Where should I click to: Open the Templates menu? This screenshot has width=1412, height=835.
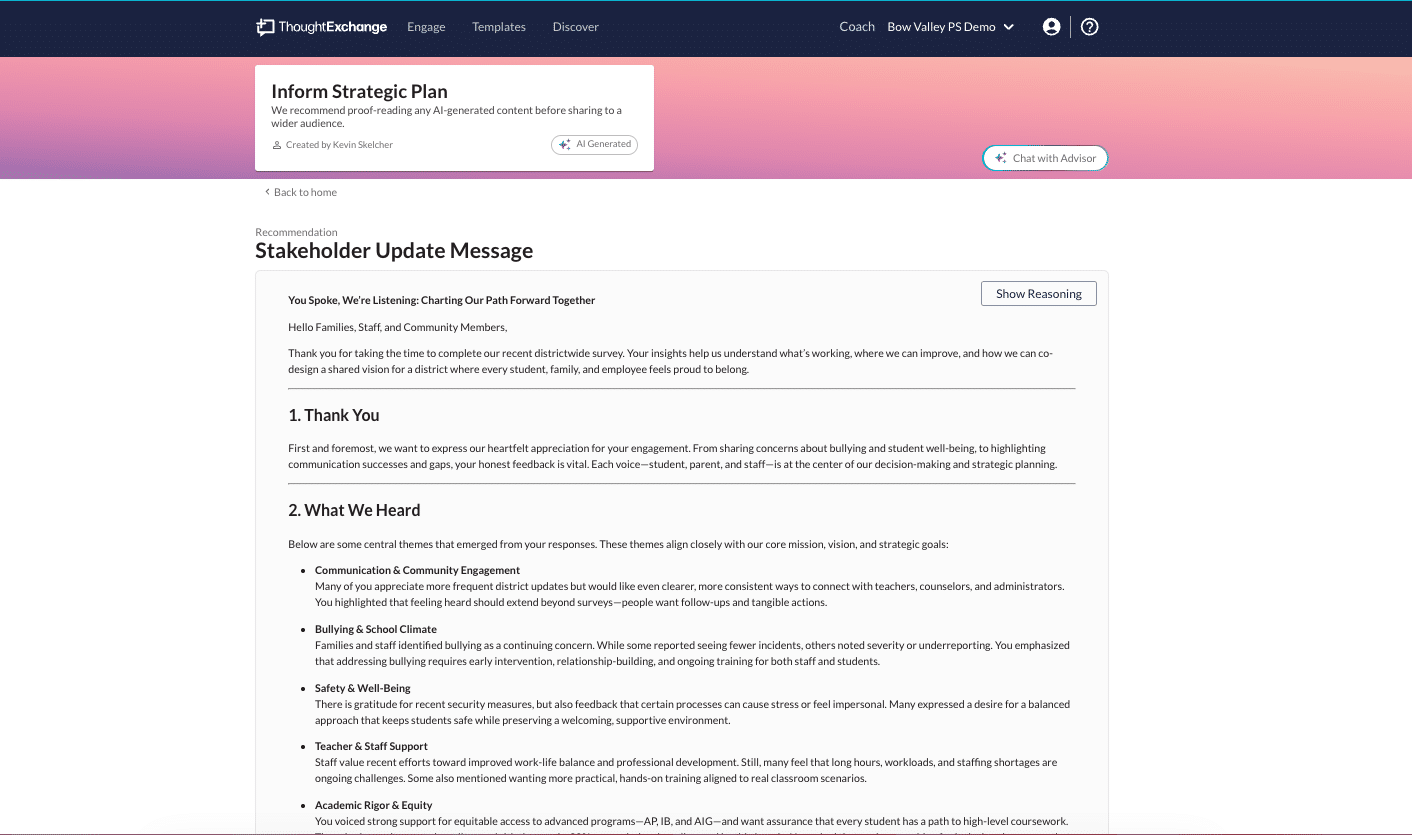coord(499,27)
